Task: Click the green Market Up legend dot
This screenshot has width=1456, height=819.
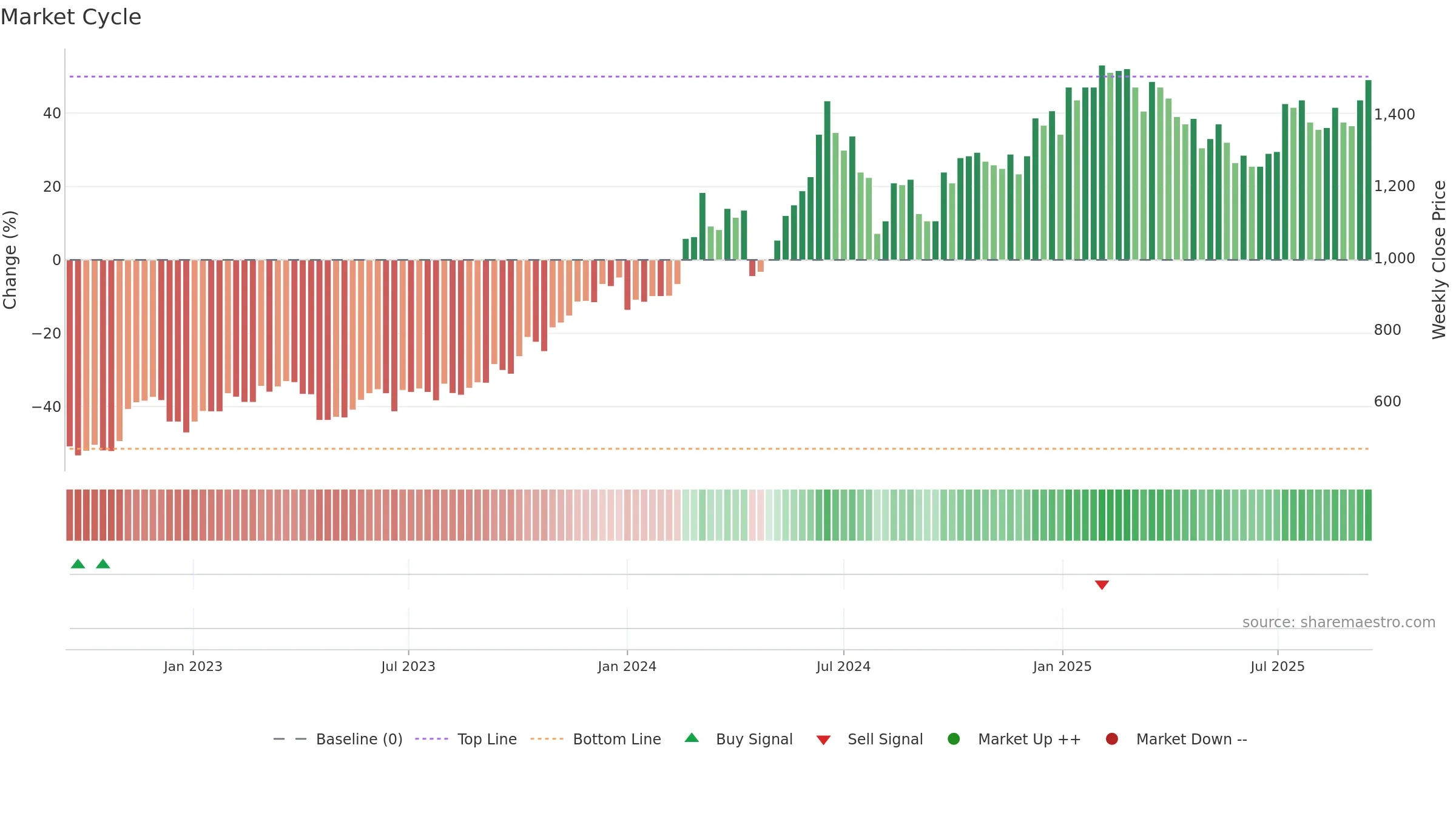Action: (x=954, y=739)
